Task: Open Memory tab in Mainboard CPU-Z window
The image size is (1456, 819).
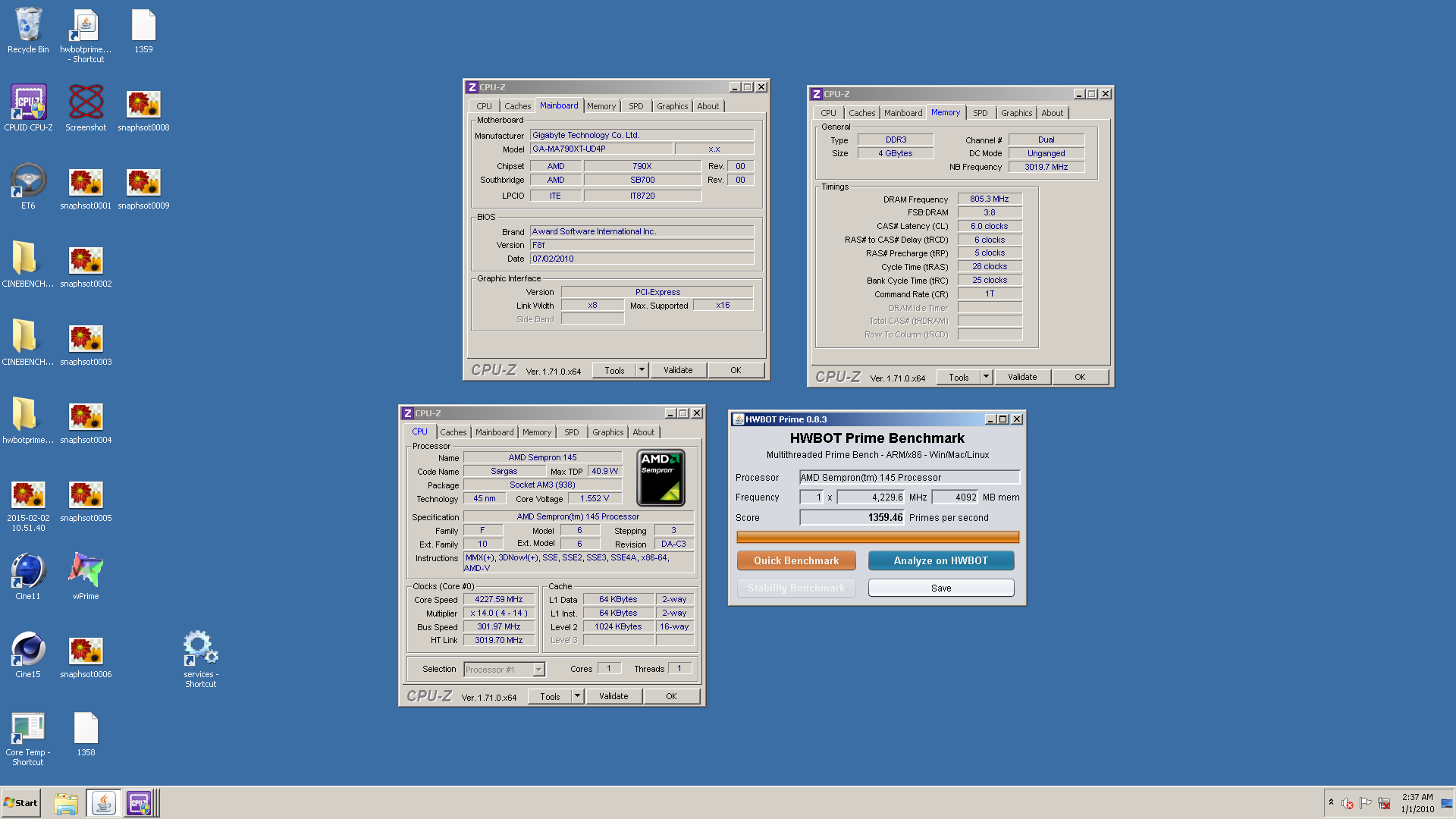Action: 601,106
